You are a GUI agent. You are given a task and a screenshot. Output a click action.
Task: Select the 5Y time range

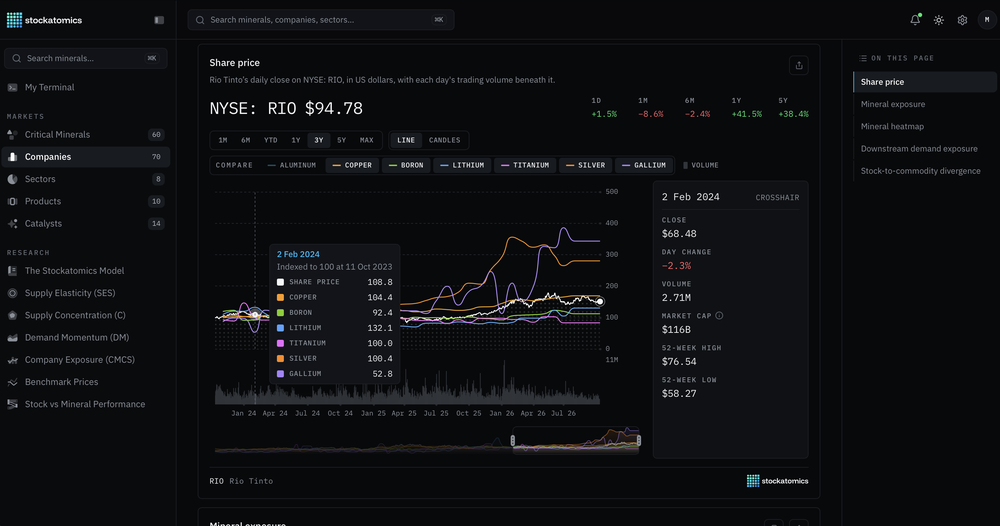click(341, 140)
